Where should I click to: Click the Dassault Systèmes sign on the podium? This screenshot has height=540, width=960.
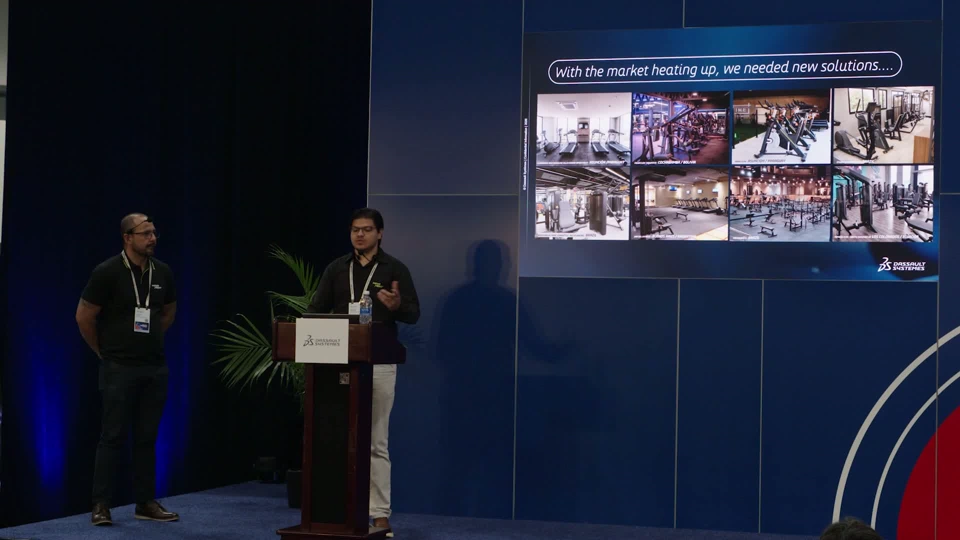click(x=321, y=340)
